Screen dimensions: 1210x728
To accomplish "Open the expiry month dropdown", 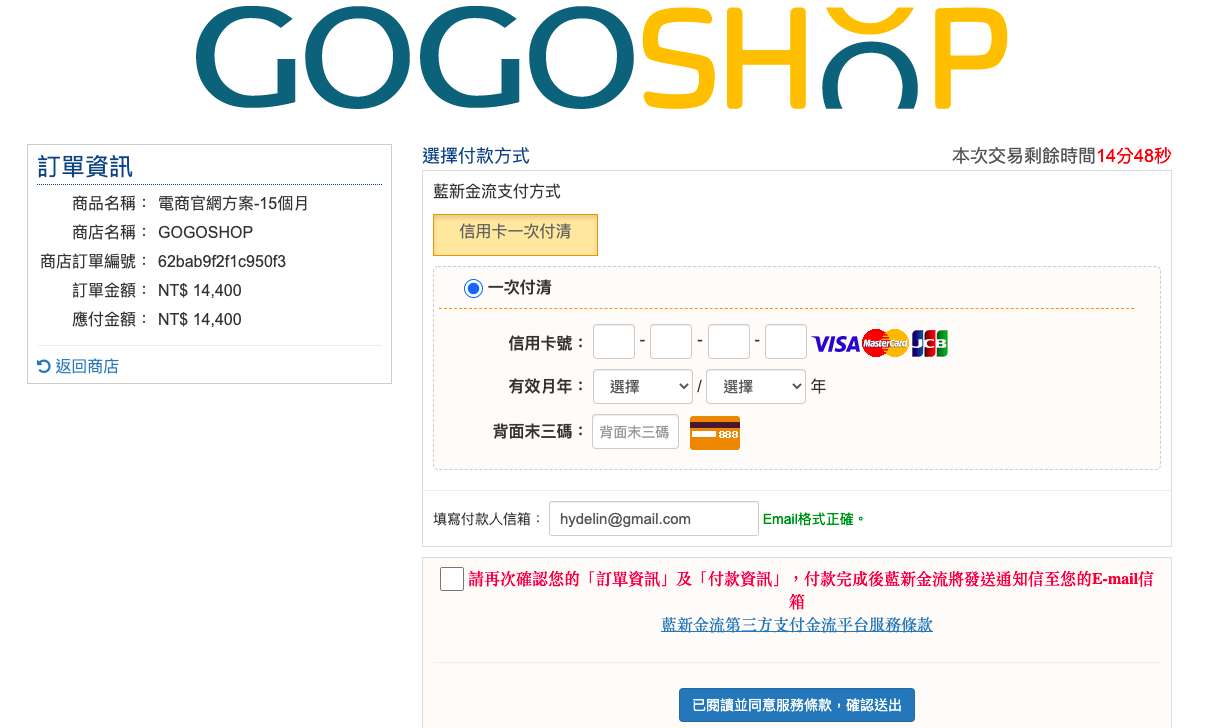I will 643,386.
